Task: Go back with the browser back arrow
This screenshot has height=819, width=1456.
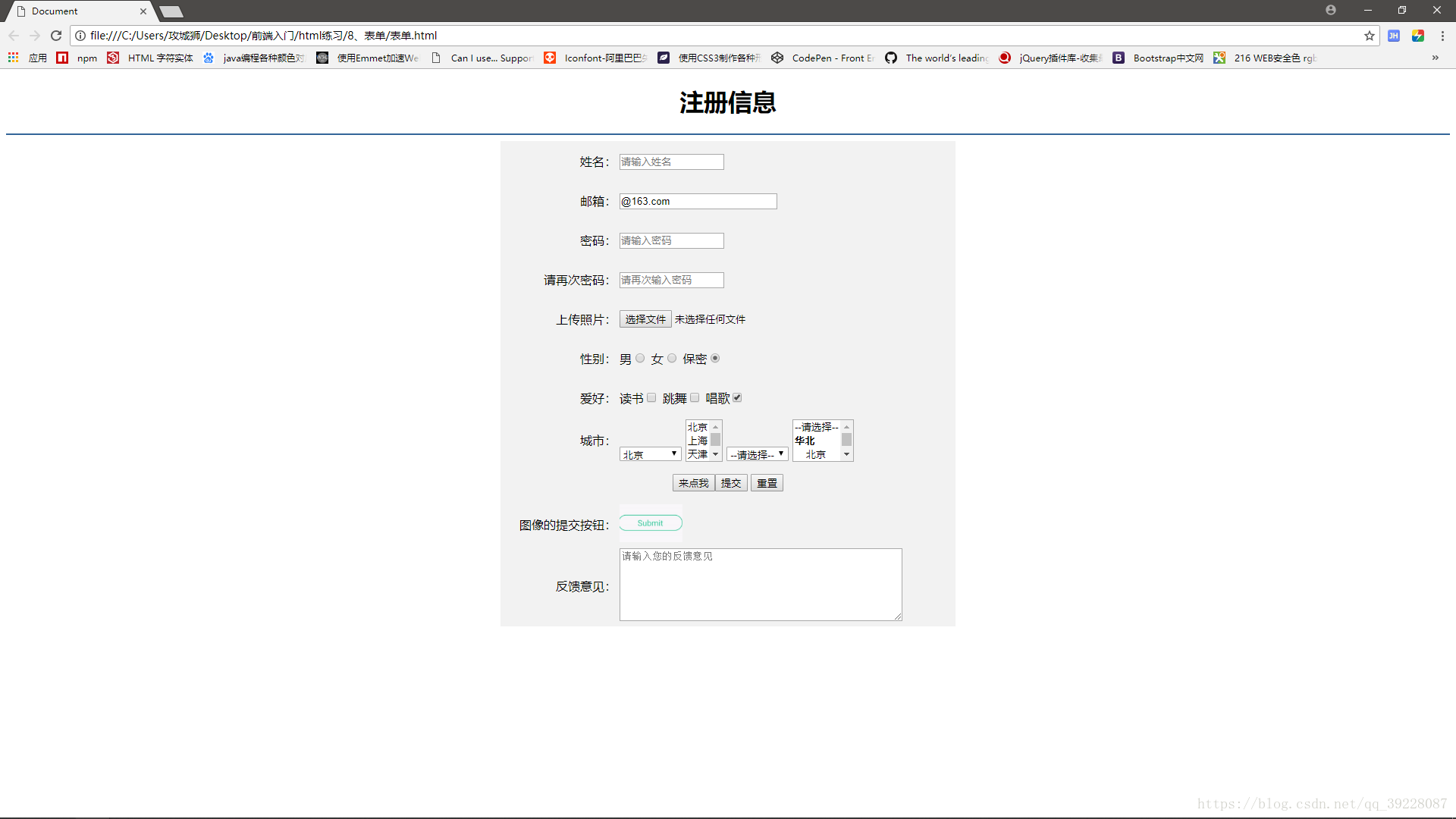Action: [14, 36]
